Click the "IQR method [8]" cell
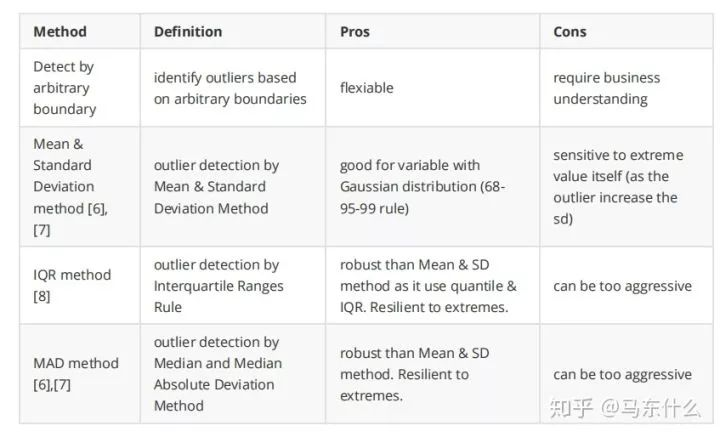This screenshot has width=720, height=437. coord(72,286)
